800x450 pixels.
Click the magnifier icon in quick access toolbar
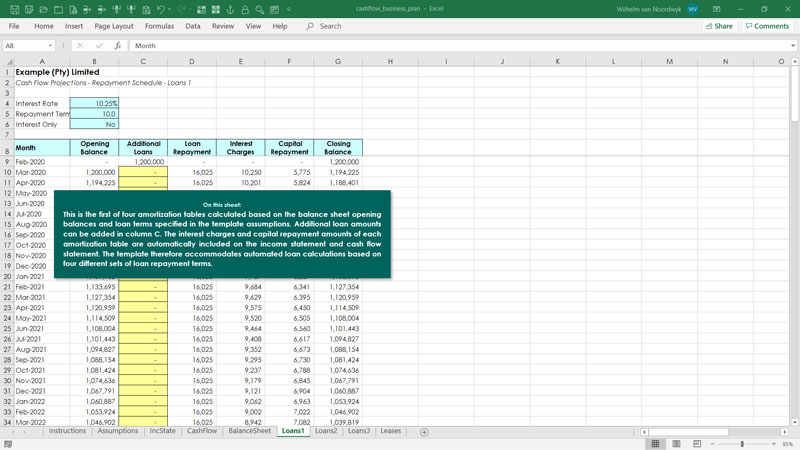coord(260,9)
